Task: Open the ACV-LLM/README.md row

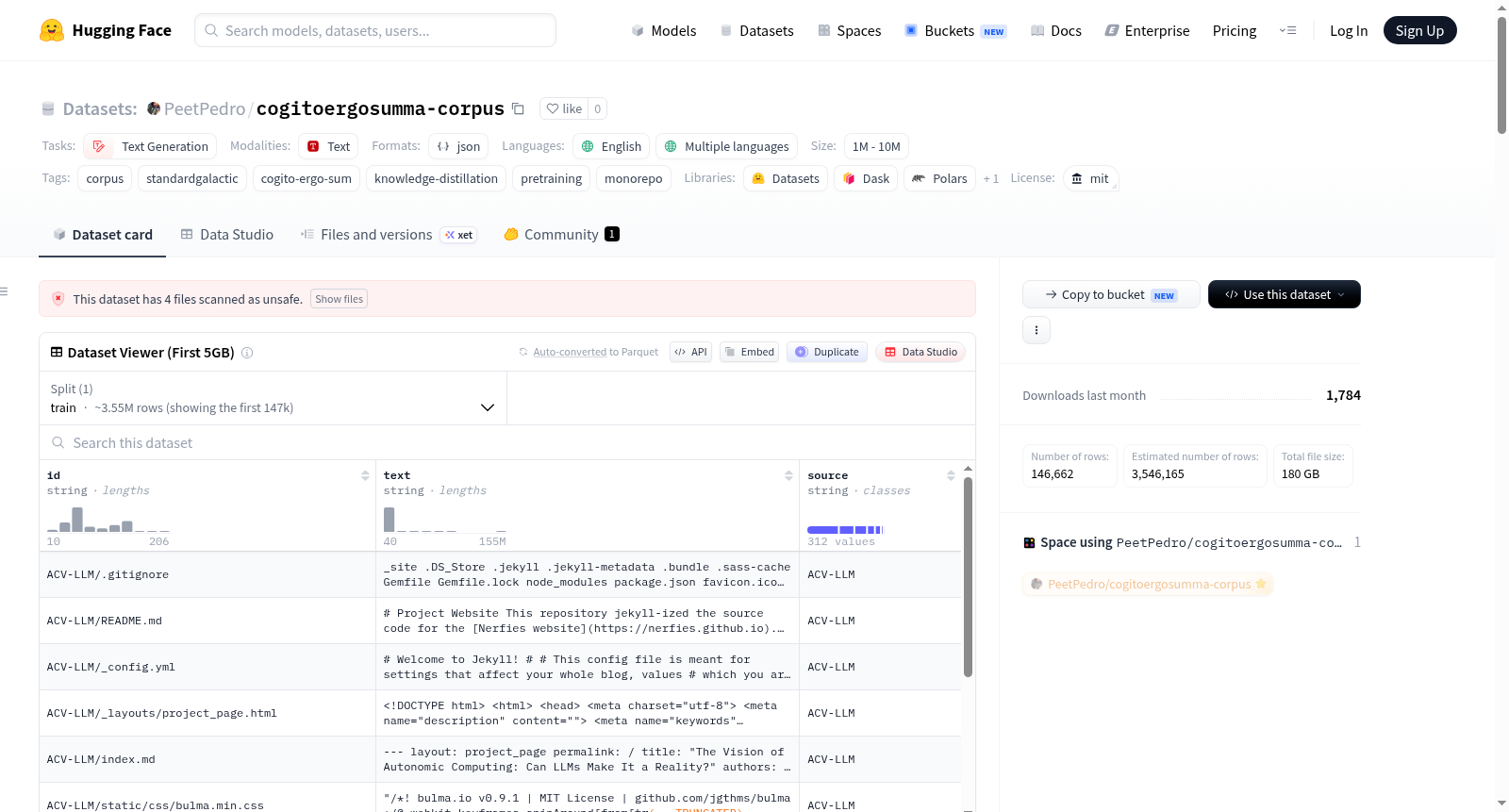Action: 500,621
